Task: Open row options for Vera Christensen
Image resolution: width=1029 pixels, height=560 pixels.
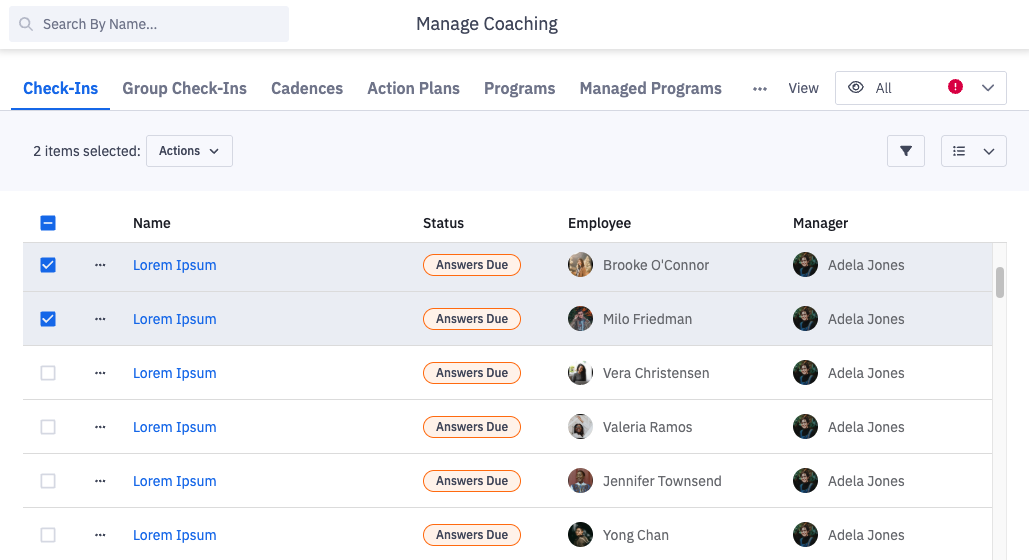Action: (x=100, y=373)
